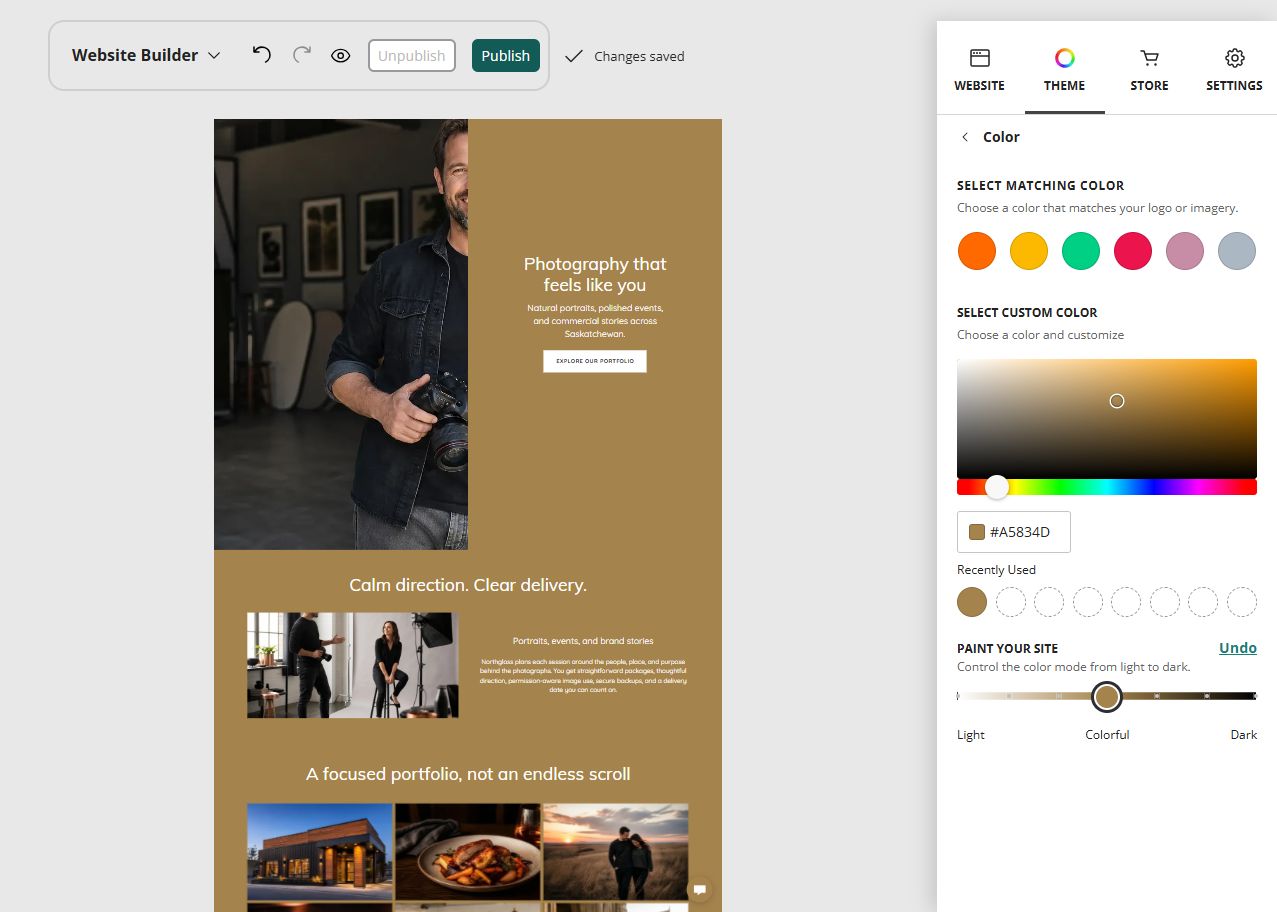Click the hex color input #A5834D
1277x912 pixels.
pos(1014,532)
